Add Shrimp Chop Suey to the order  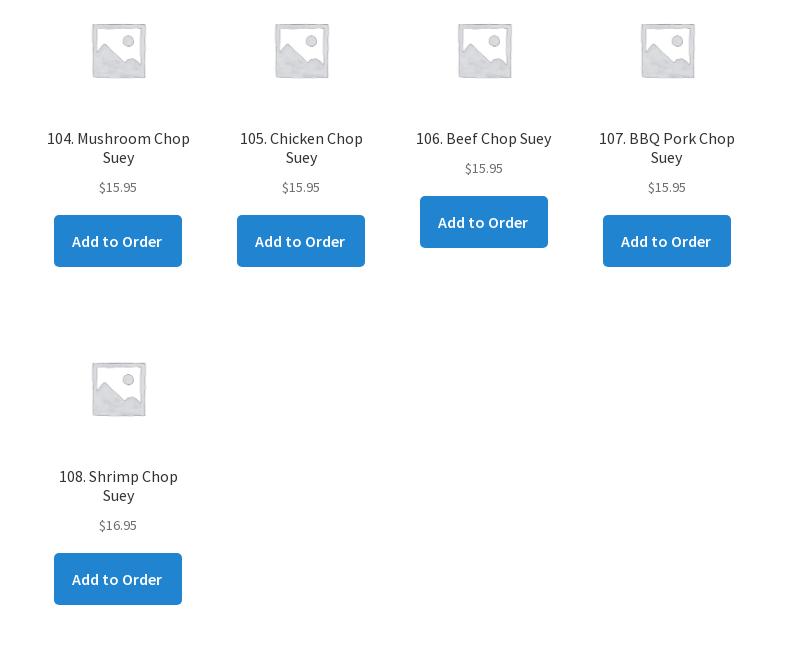coord(118,579)
